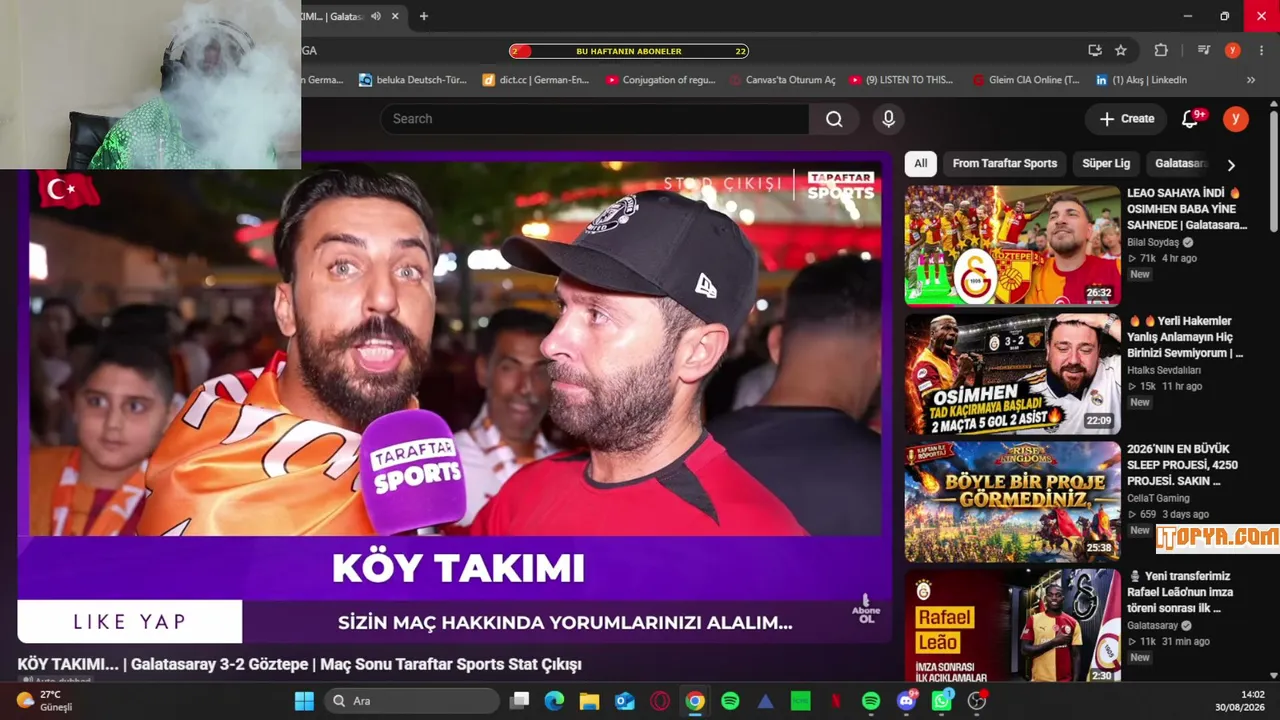Select the Galatasaray filter chip
The height and width of the screenshot is (720, 1280).
(x=1181, y=164)
